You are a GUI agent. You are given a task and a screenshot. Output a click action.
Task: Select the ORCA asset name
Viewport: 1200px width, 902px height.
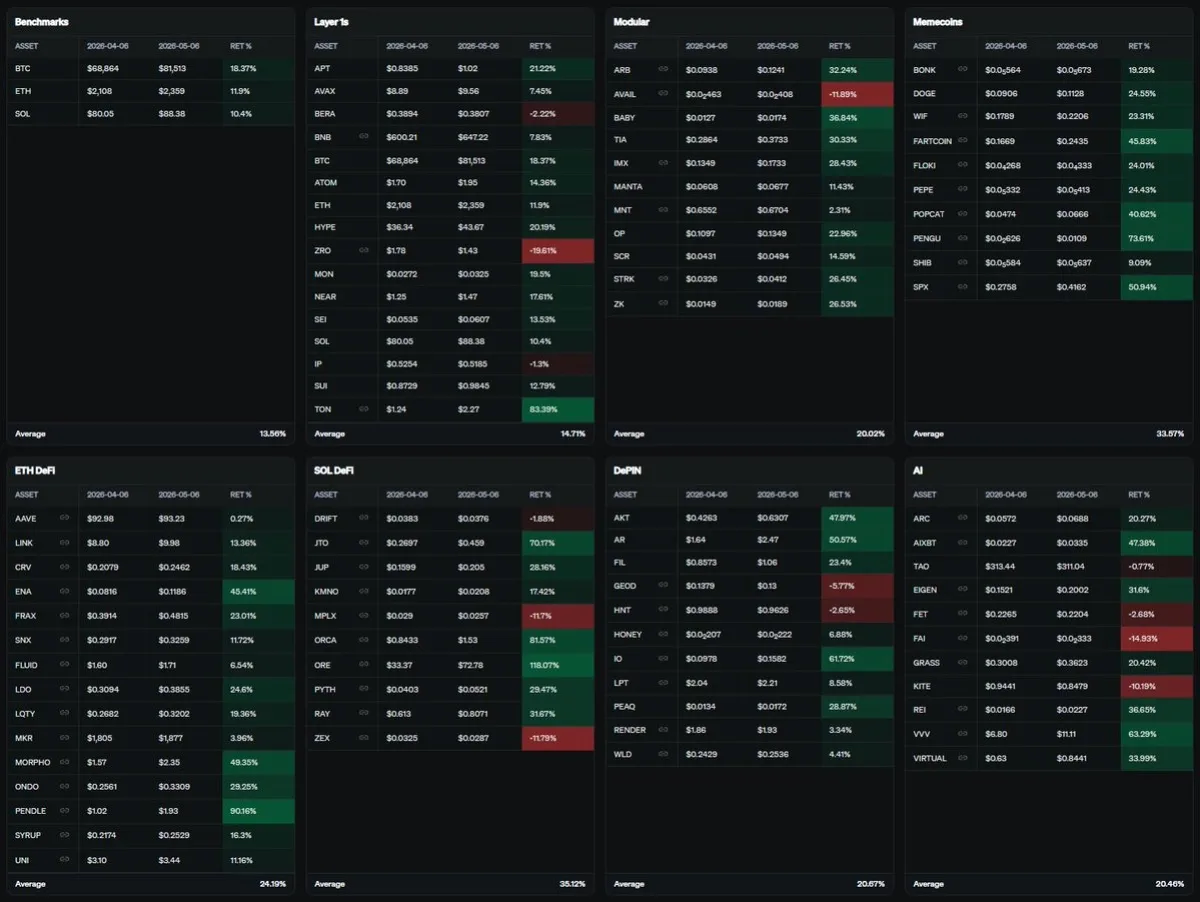(x=325, y=640)
